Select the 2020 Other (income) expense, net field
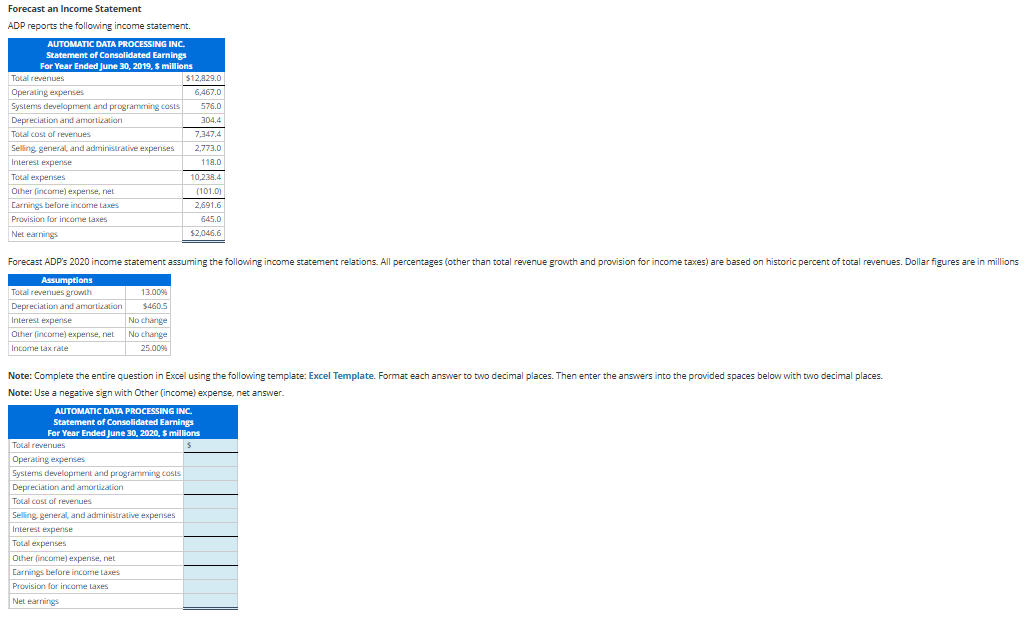Viewport: 1028px width, 623px height. 210,558
